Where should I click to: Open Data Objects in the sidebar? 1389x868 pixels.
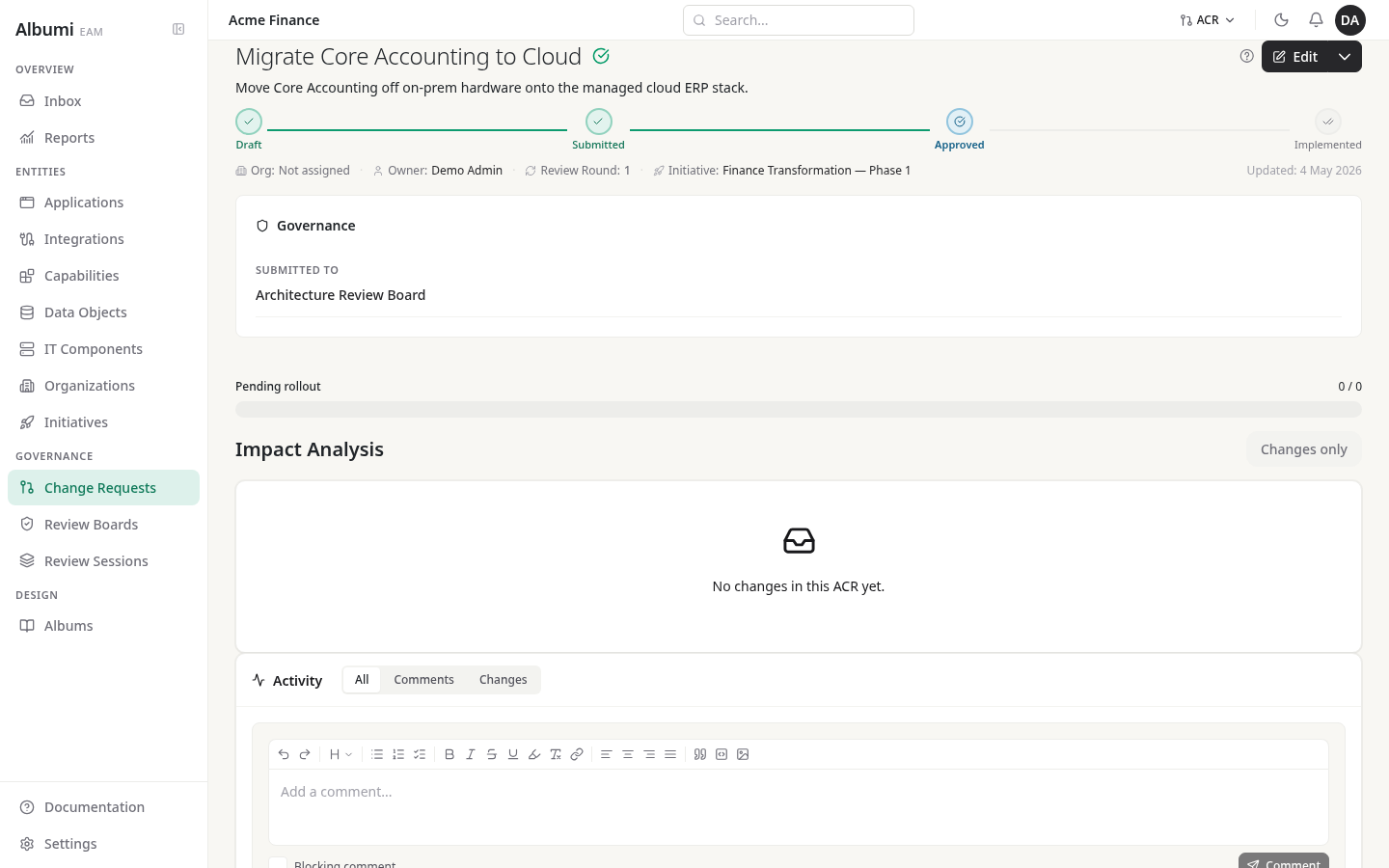(x=103, y=312)
